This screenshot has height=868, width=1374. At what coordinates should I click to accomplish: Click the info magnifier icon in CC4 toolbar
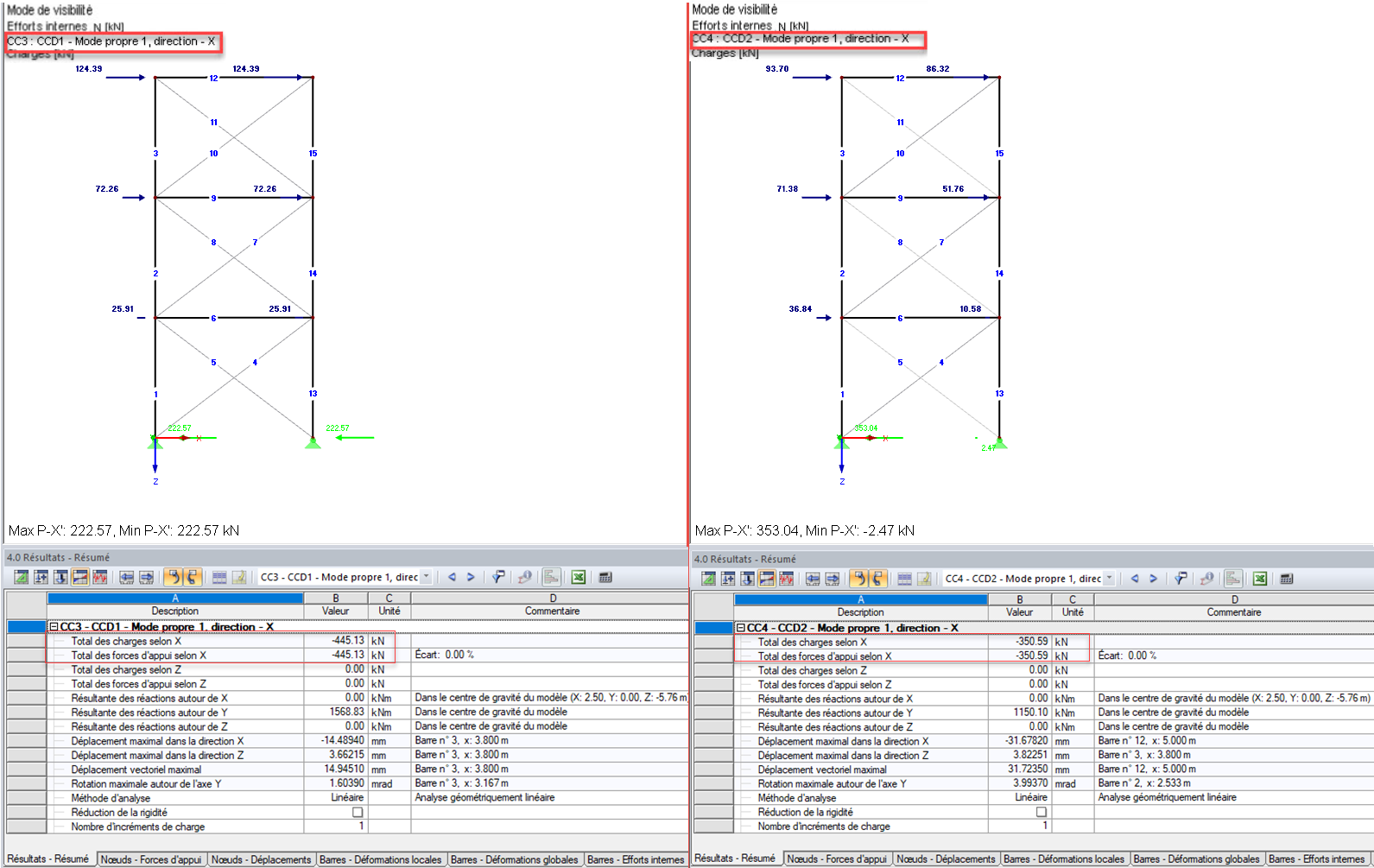[x=1206, y=579]
